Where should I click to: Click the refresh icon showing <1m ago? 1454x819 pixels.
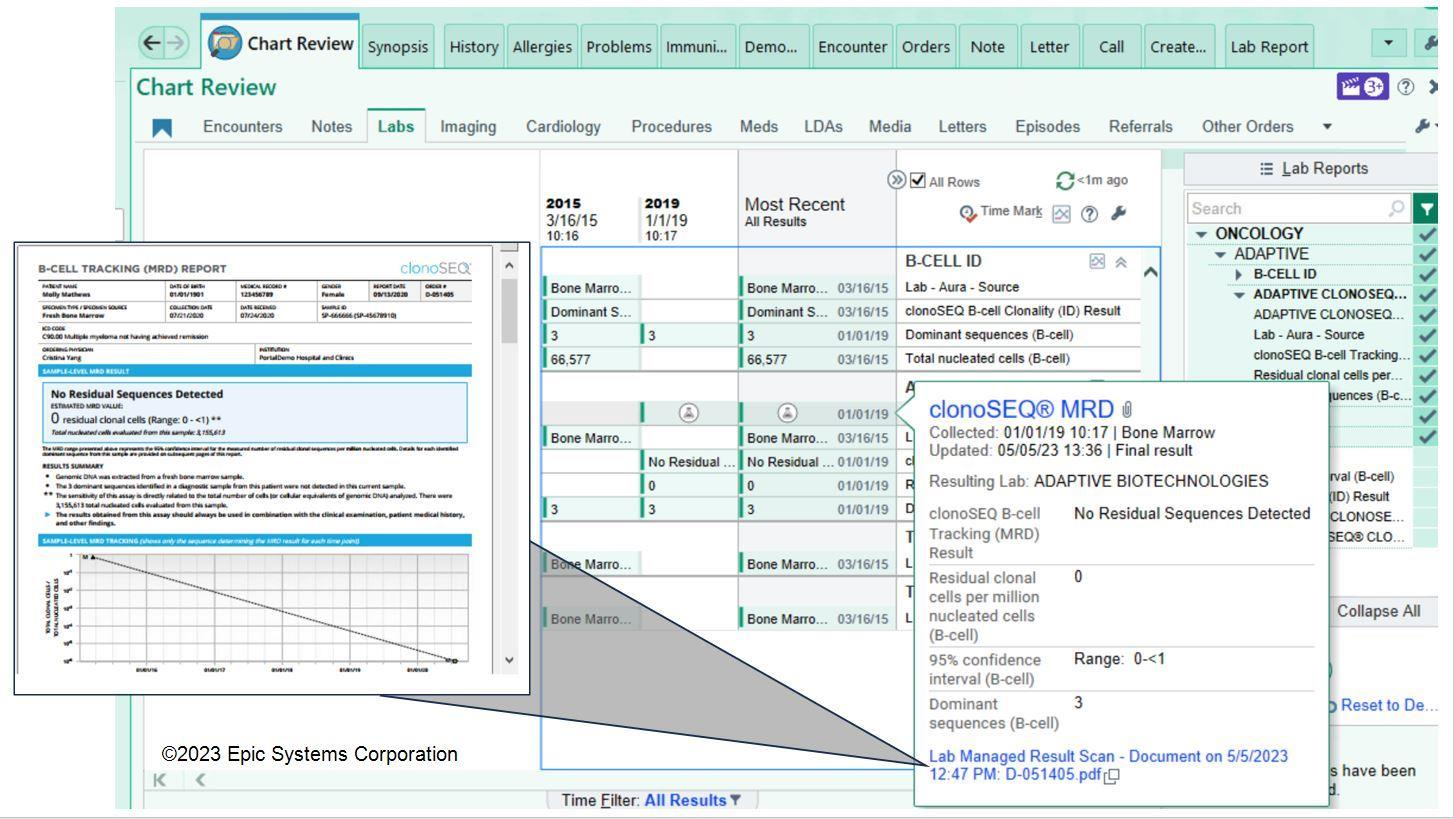(x=1063, y=181)
